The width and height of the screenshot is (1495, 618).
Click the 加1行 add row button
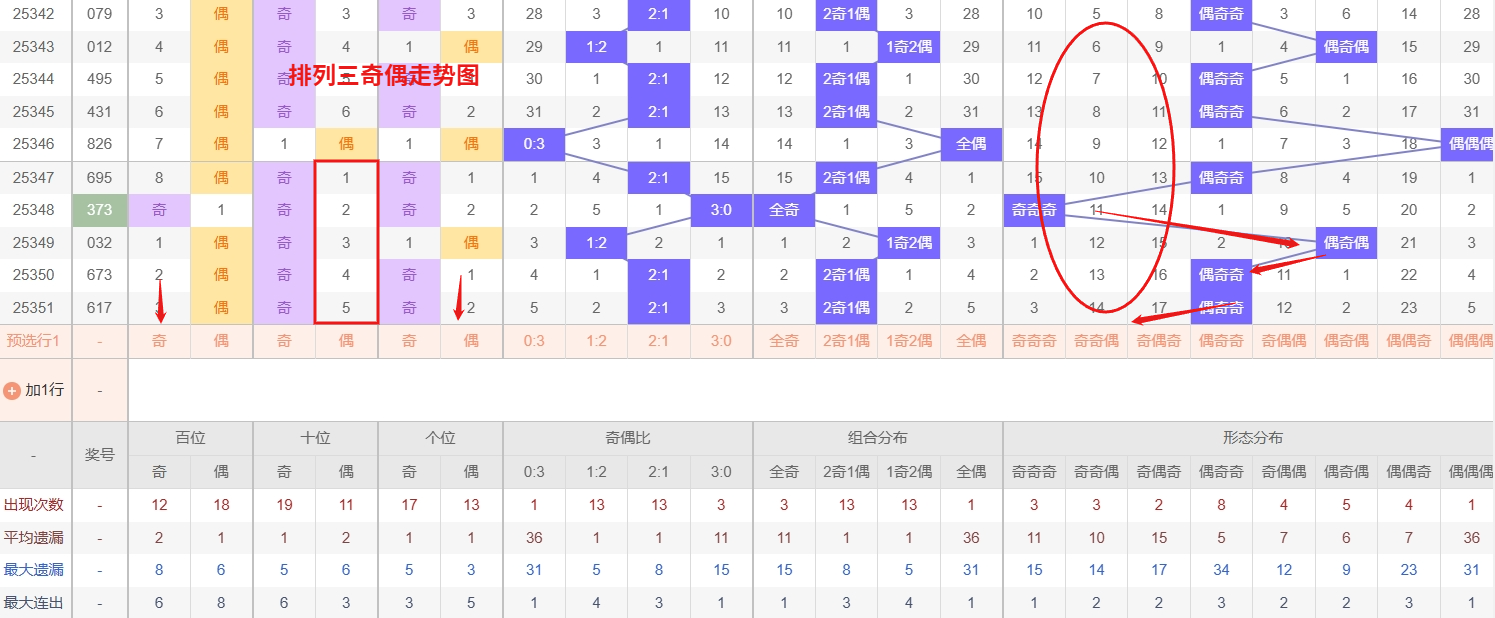(44, 390)
